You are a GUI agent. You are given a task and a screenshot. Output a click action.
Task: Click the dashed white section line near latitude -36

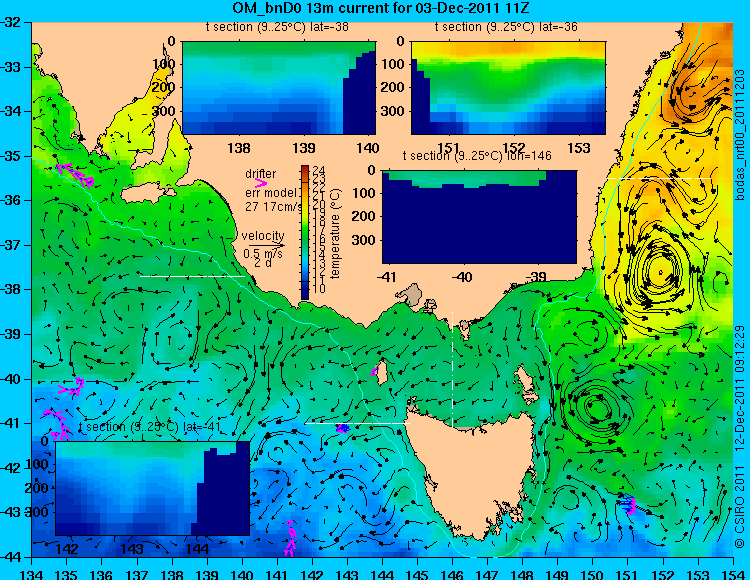(x=659, y=178)
